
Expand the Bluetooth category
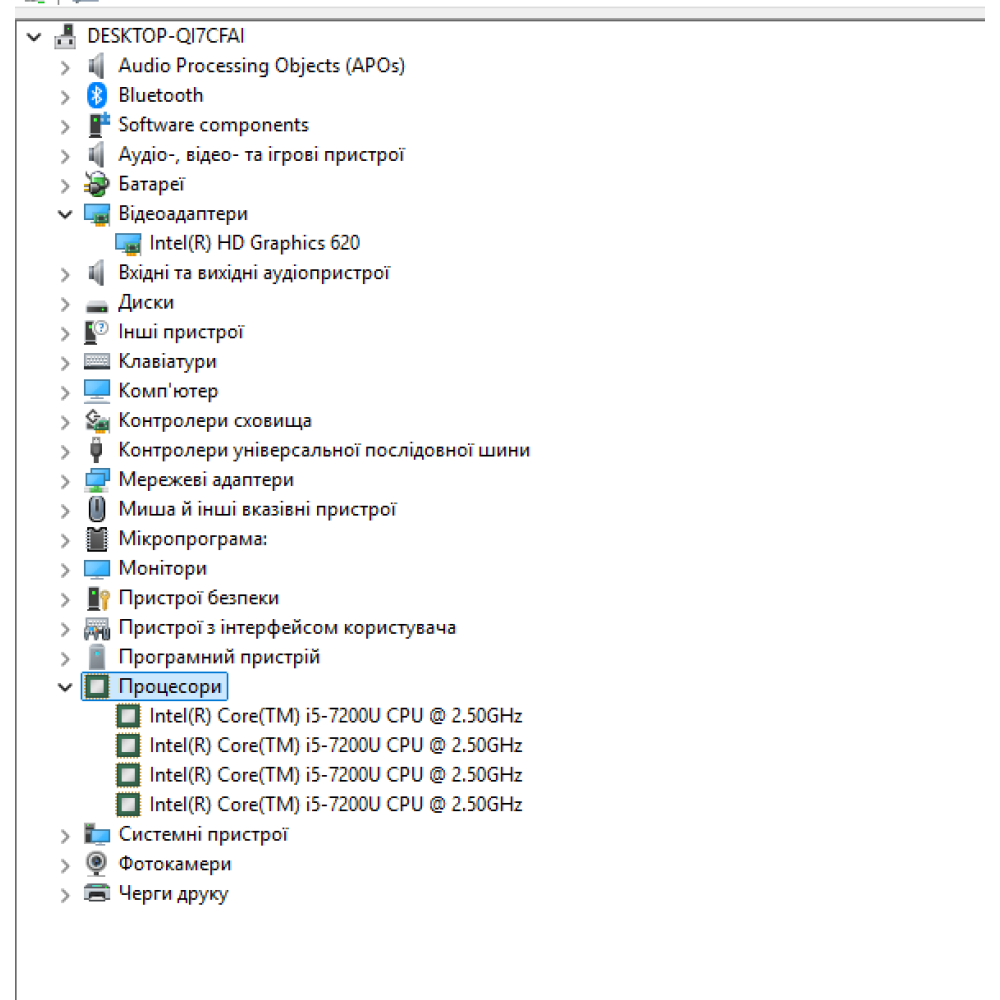65,96
